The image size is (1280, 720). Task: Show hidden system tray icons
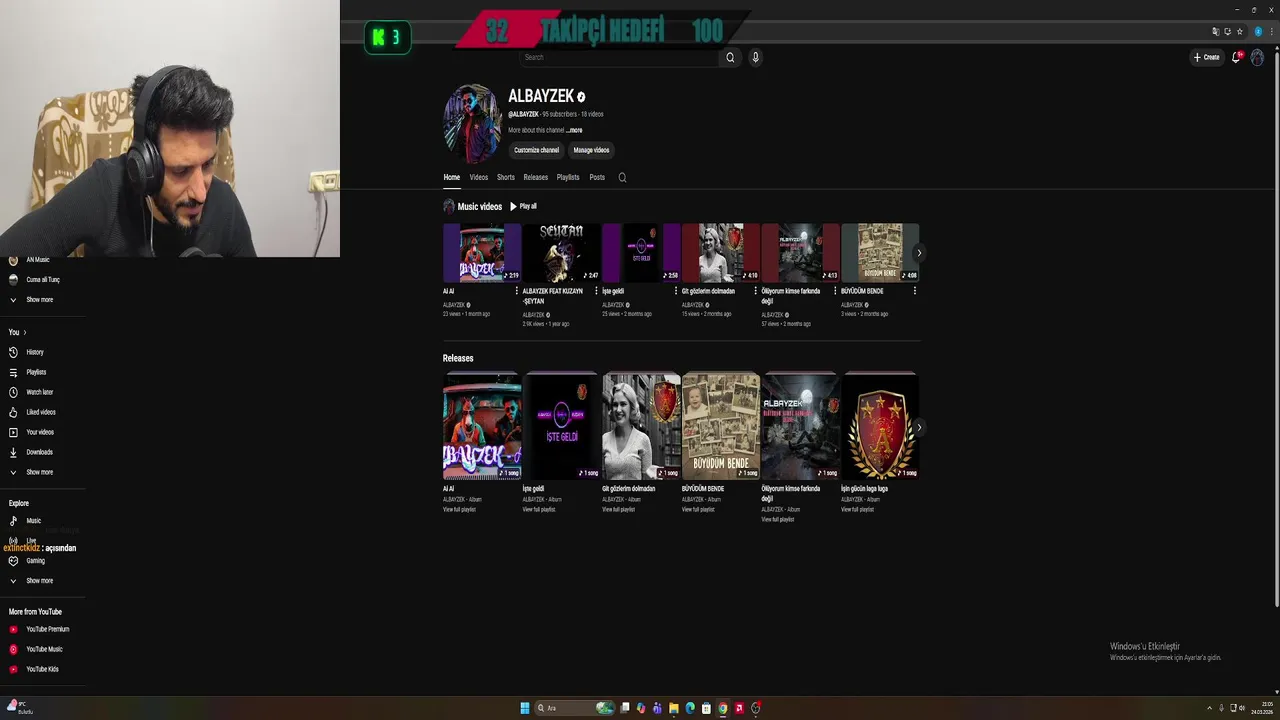[1209, 708]
